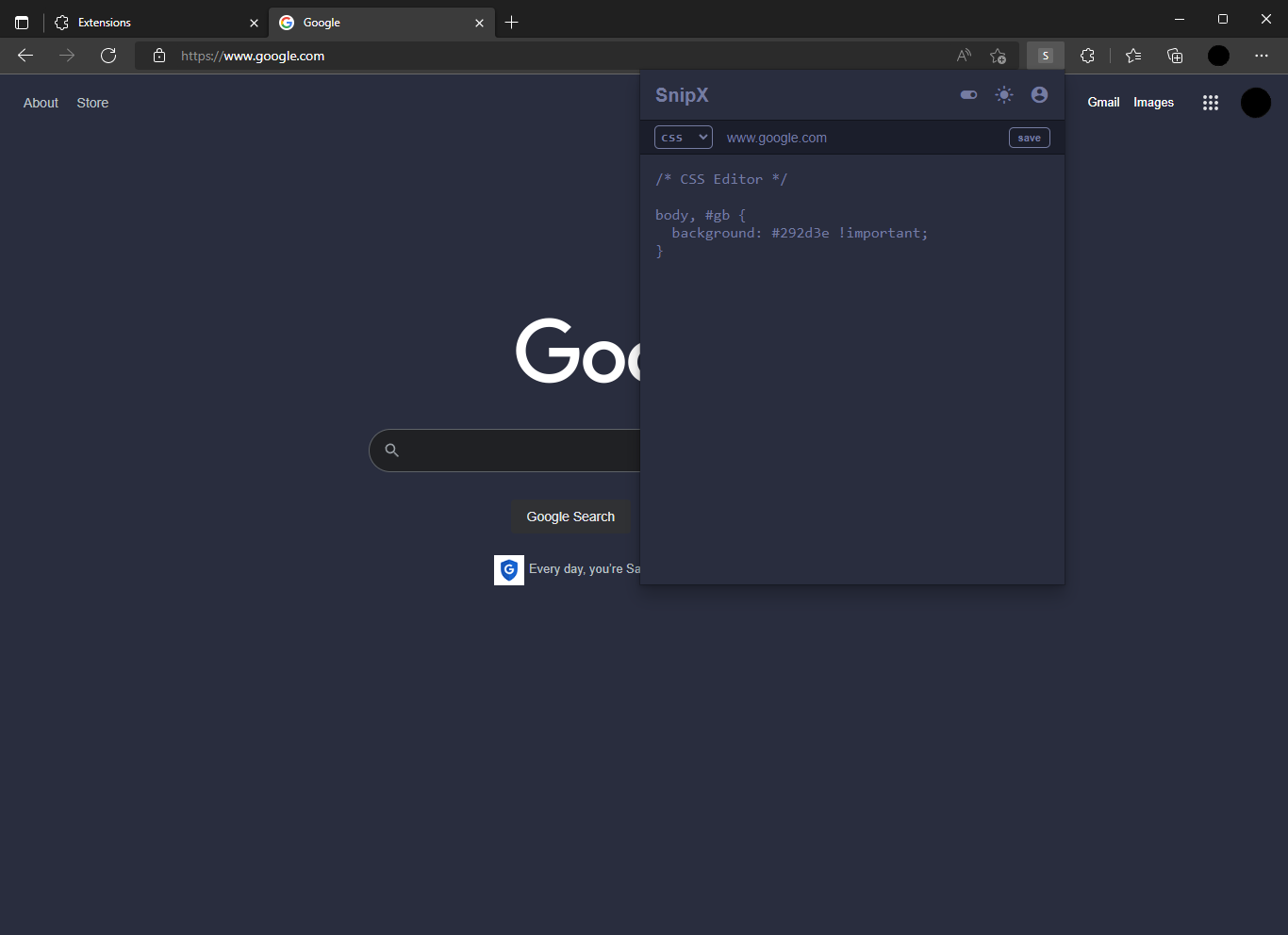The width and height of the screenshot is (1288, 935).
Task: Switch SnipX theme with the sun icon
Action: [x=1004, y=95]
